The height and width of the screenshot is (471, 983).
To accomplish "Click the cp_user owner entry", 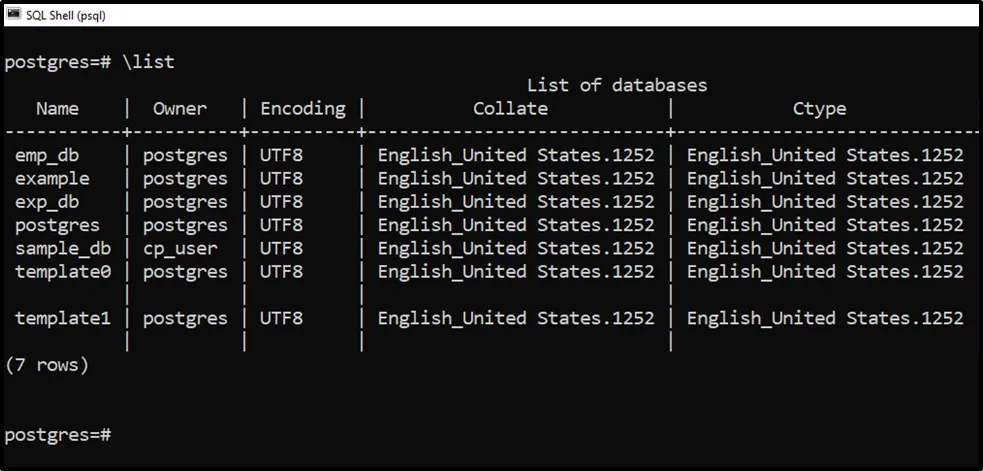I will click(180, 248).
